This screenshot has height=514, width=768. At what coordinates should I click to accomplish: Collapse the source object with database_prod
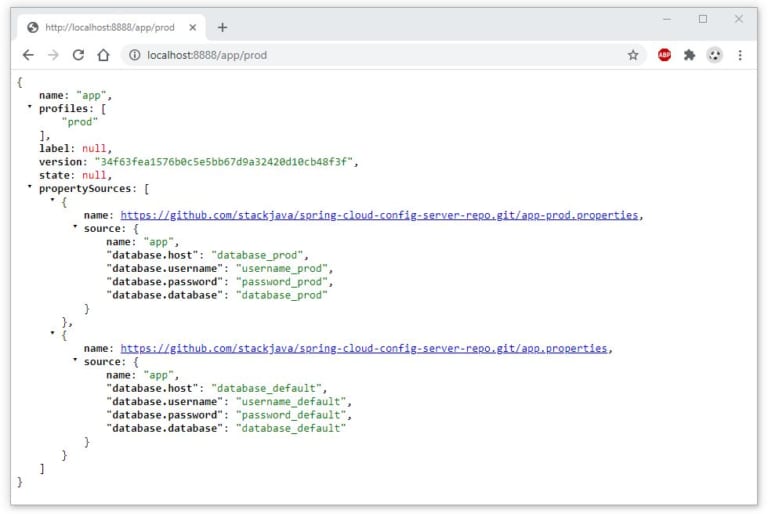pos(74,227)
